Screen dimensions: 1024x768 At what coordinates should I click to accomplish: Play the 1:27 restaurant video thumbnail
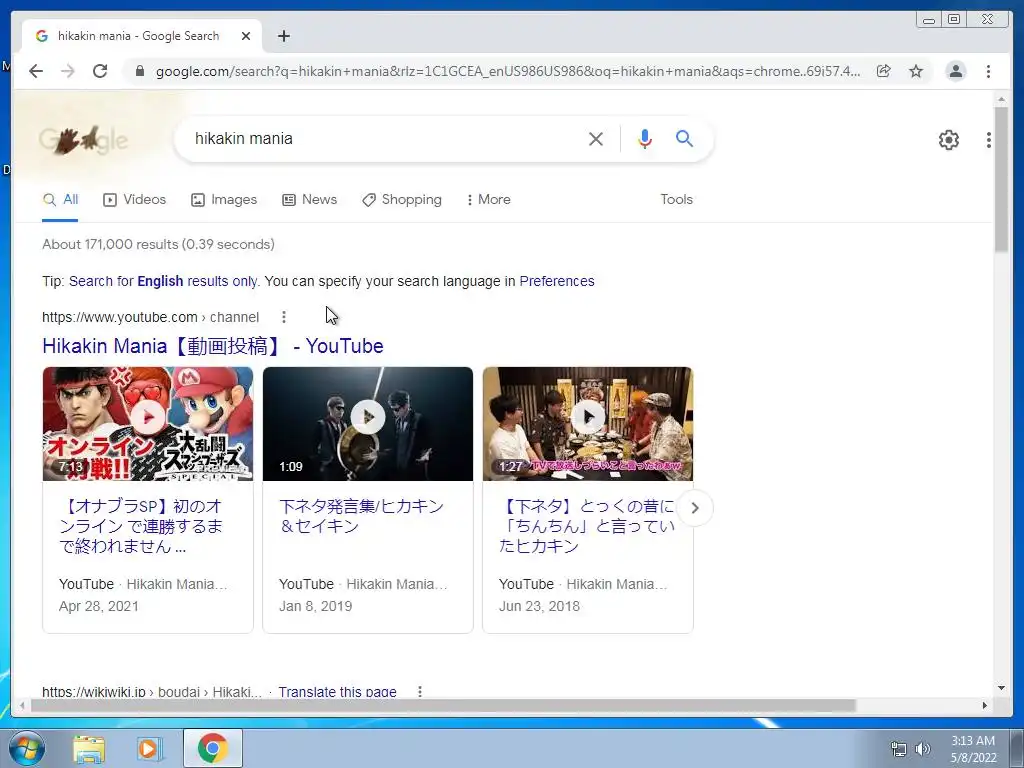click(x=588, y=424)
